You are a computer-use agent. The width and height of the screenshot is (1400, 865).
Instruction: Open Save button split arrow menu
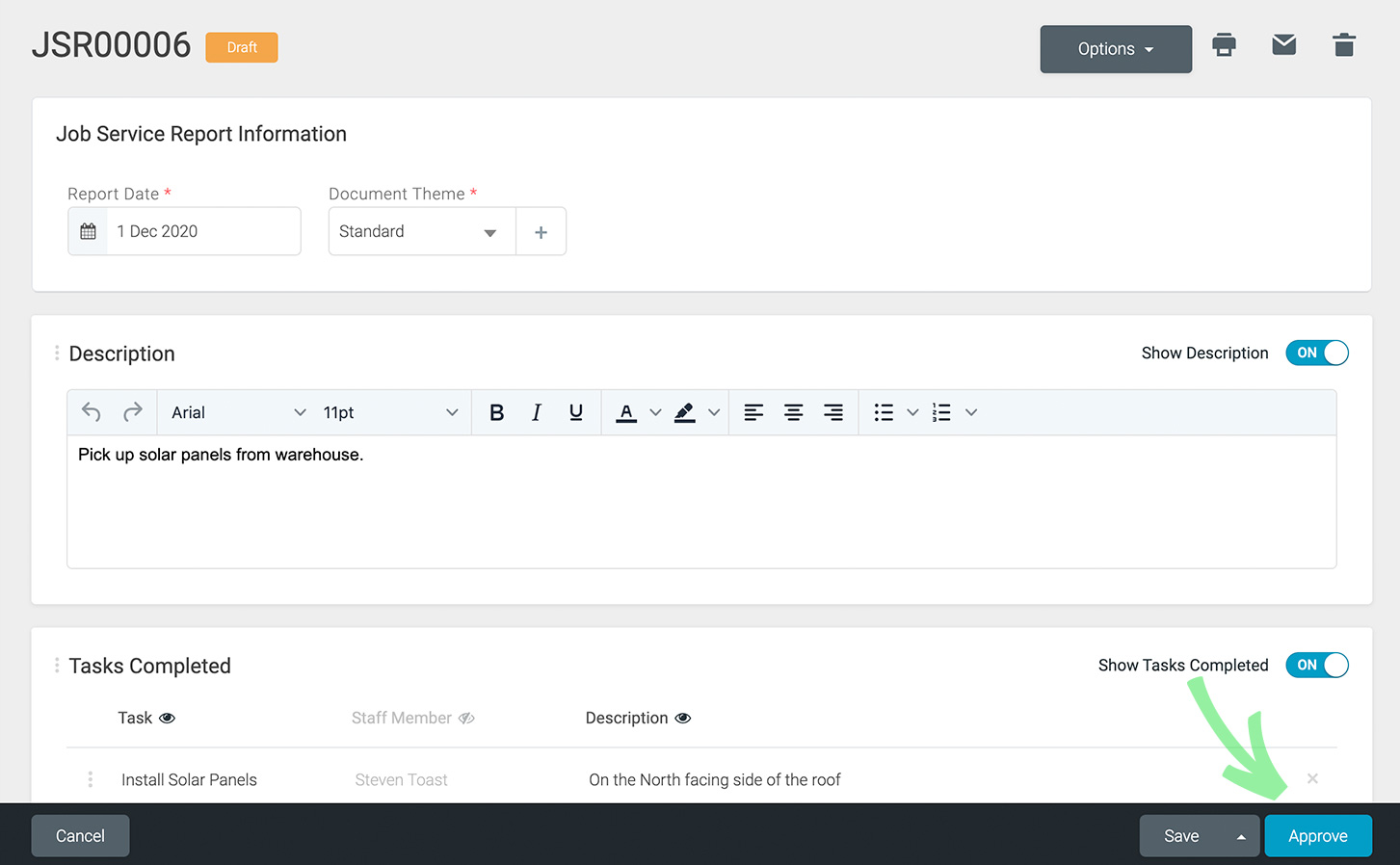(x=1241, y=836)
